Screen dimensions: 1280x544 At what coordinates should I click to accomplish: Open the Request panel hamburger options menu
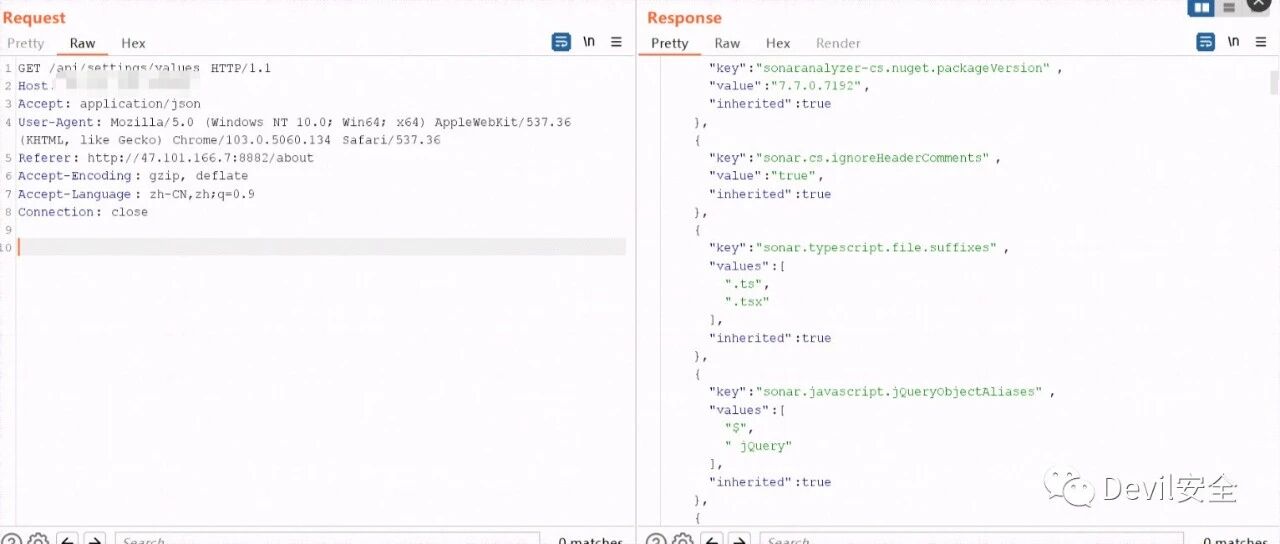(x=616, y=42)
